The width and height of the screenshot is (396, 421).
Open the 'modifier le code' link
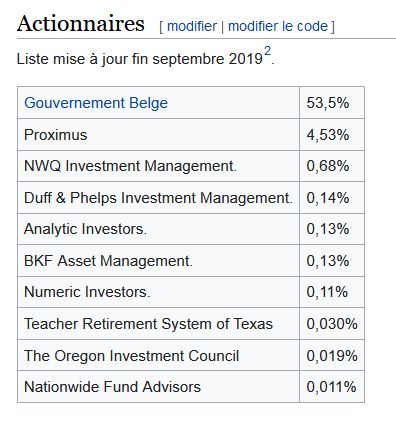tap(278, 26)
